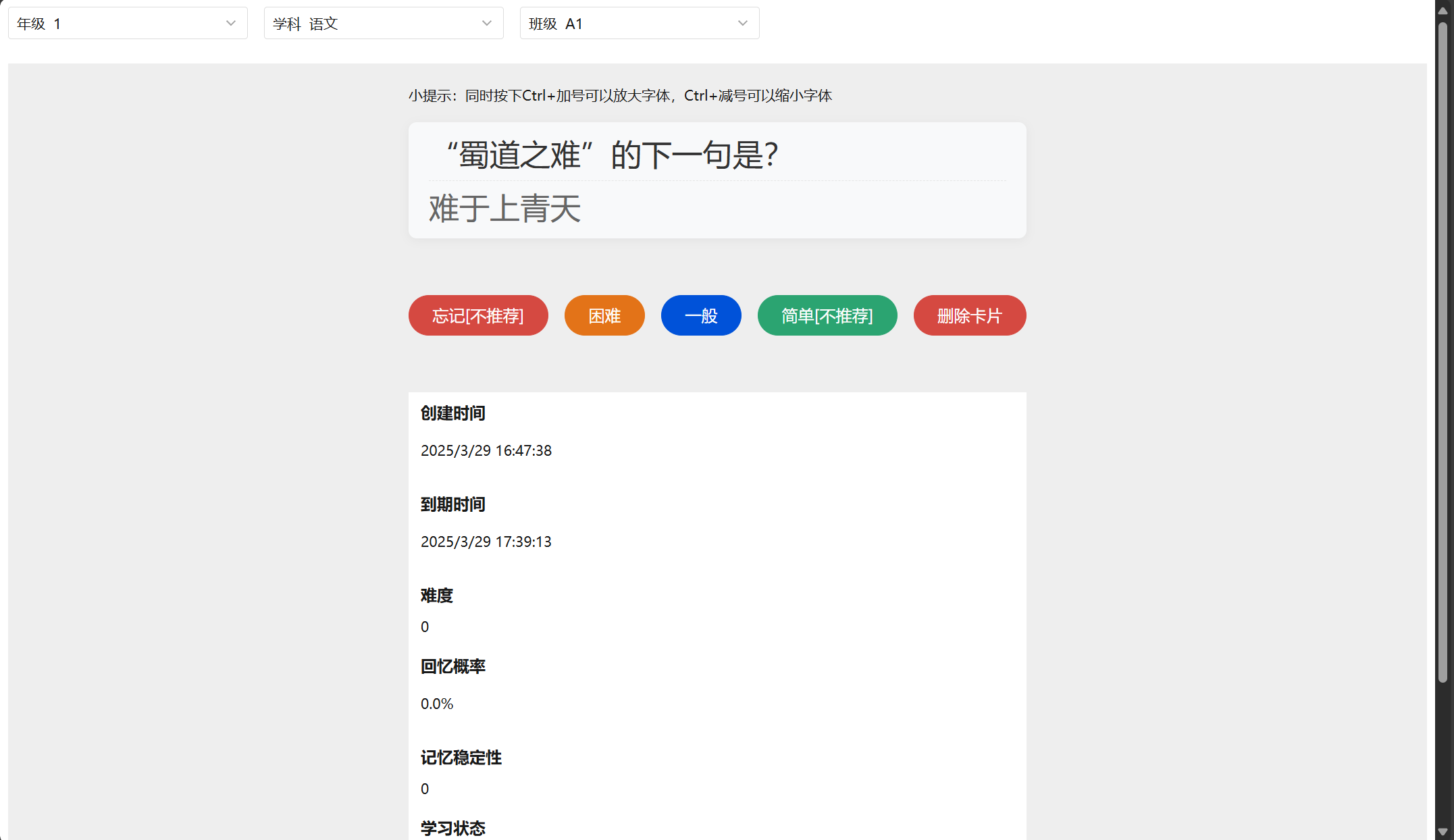Click the 创建时间 heading
Viewport: 1454px width, 840px height.
pyautogui.click(x=452, y=413)
